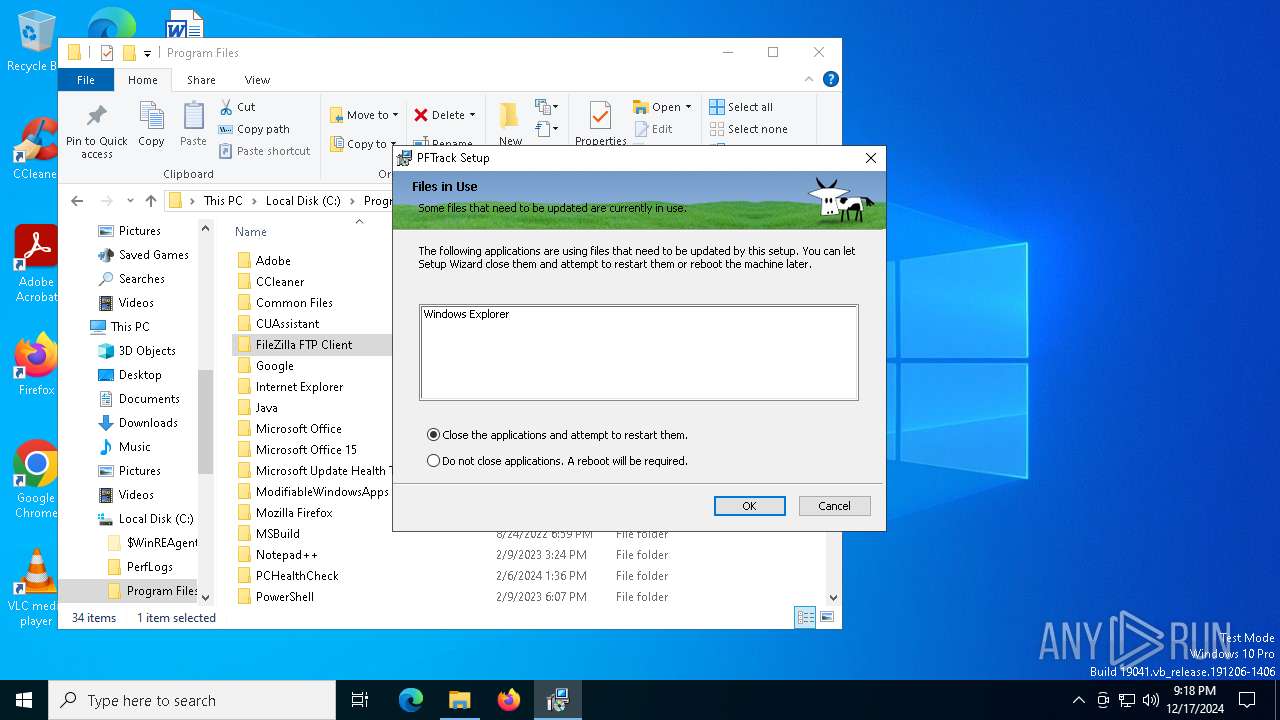This screenshot has height=720, width=1280.
Task: Click Pin to Quick access icon
Action: coord(97,131)
